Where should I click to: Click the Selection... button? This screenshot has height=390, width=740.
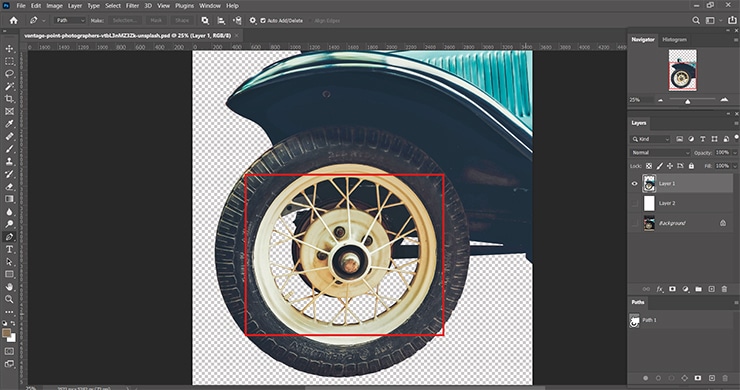(125, 20)
